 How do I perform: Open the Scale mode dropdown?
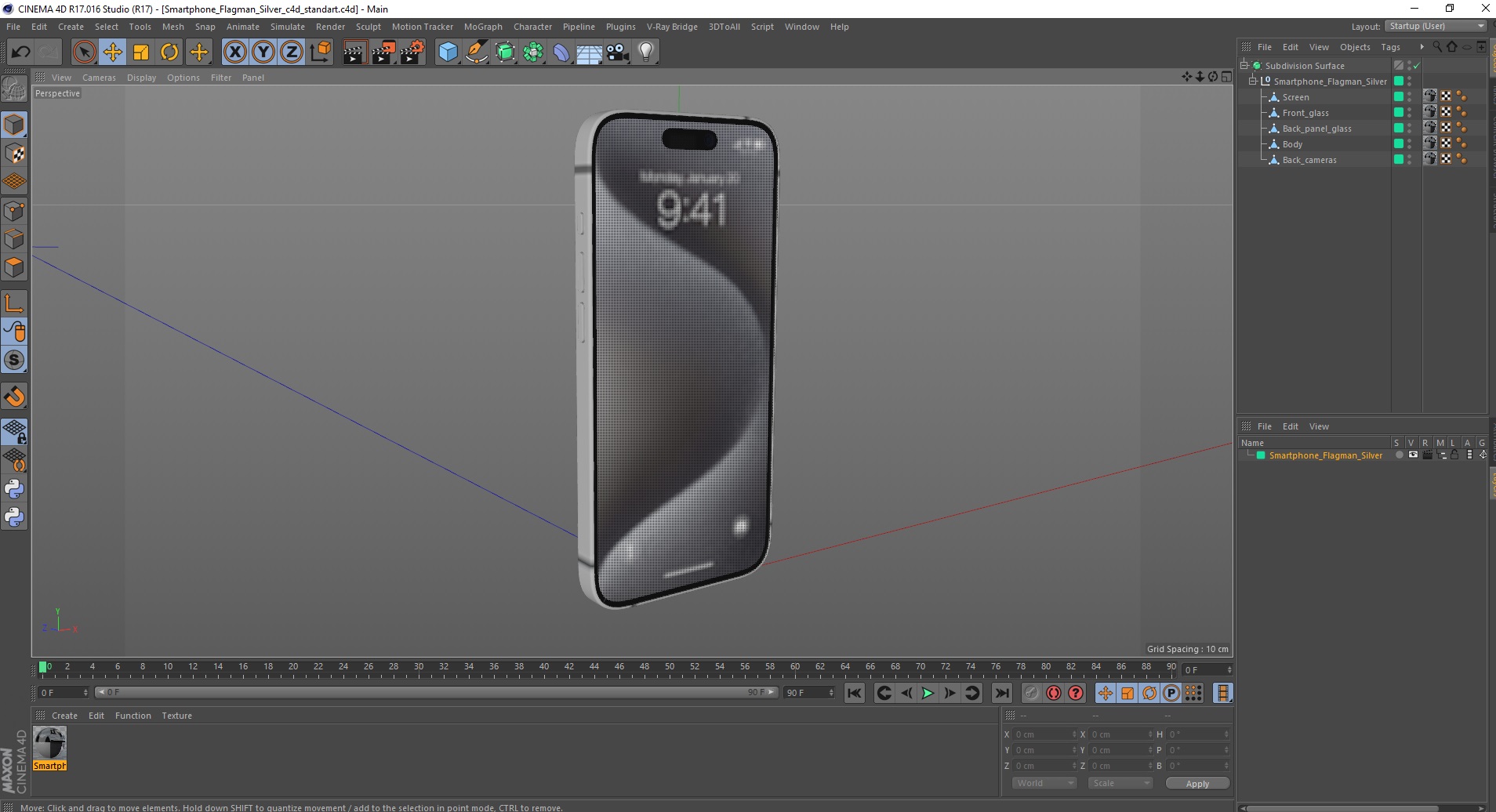(x=1120, y=783)
